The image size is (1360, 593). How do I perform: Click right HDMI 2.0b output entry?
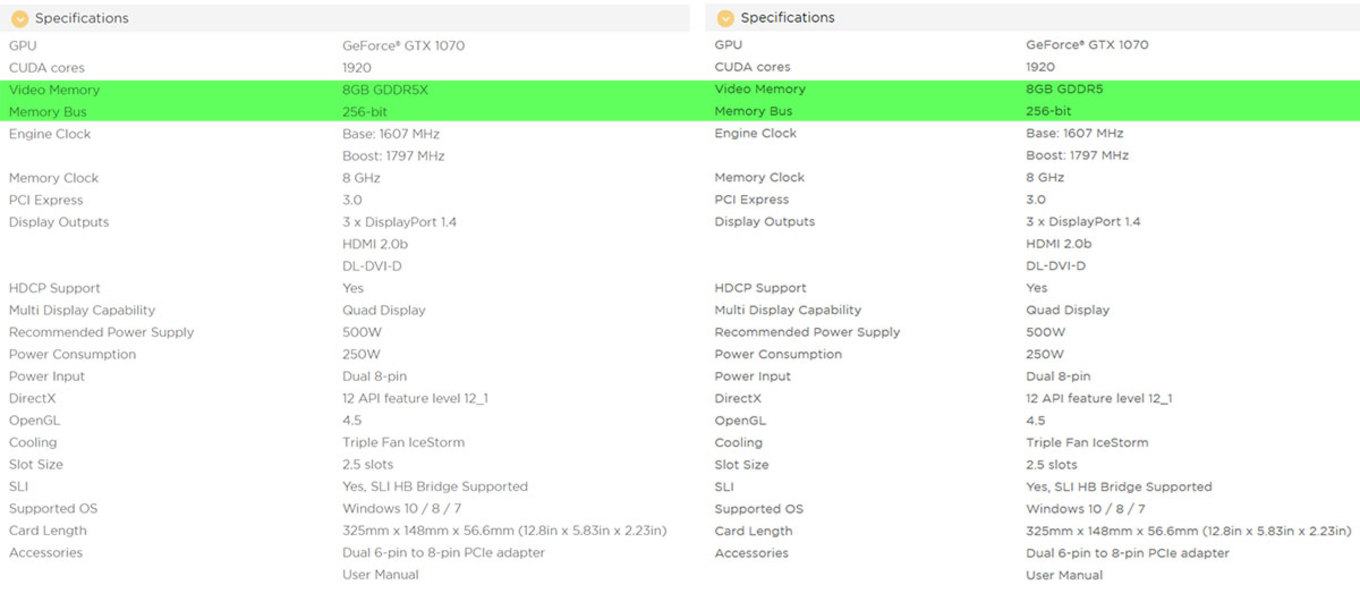1058,244
